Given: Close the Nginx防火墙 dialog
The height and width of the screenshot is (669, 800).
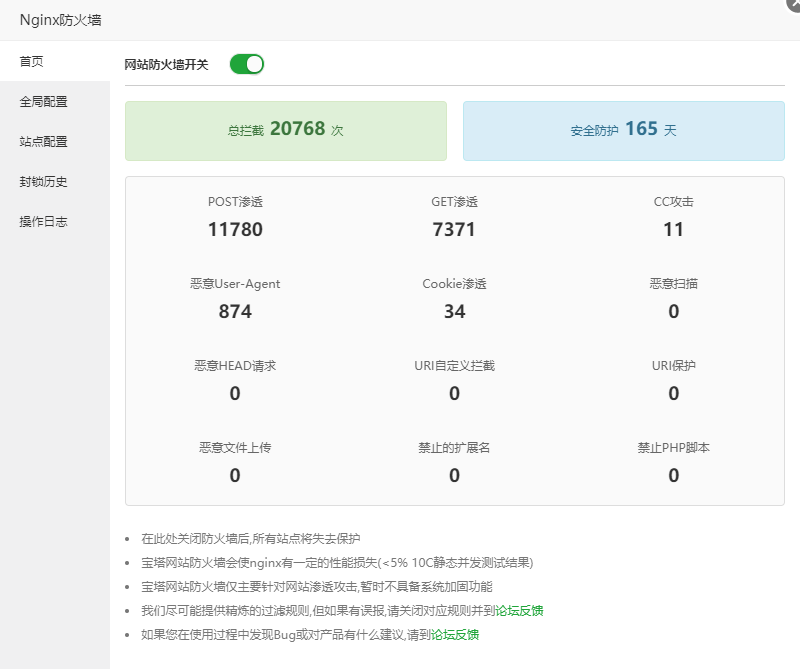Looking at the screenshot, I should (x=794, y=3).
